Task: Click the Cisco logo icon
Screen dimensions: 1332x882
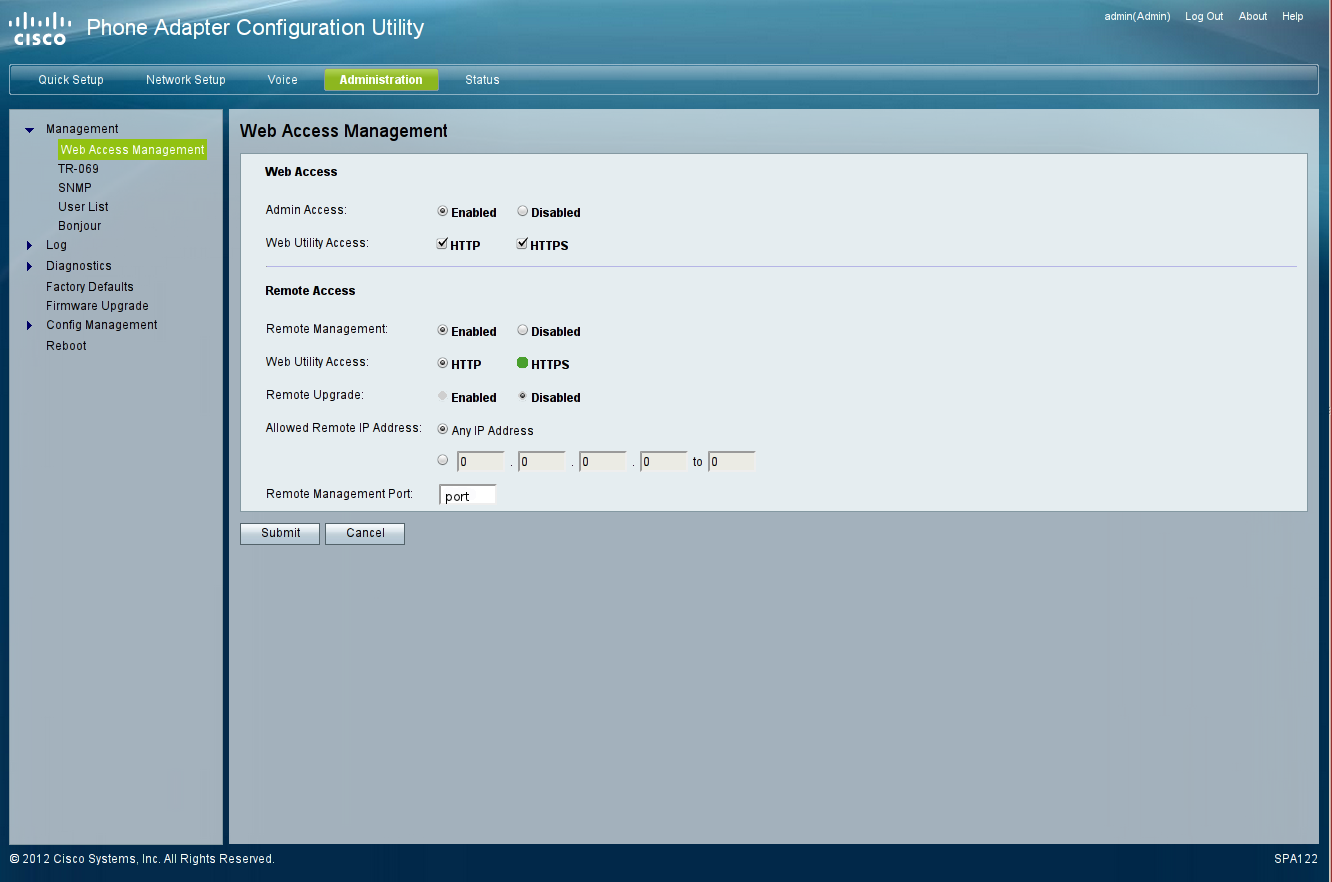Action: 41,29
